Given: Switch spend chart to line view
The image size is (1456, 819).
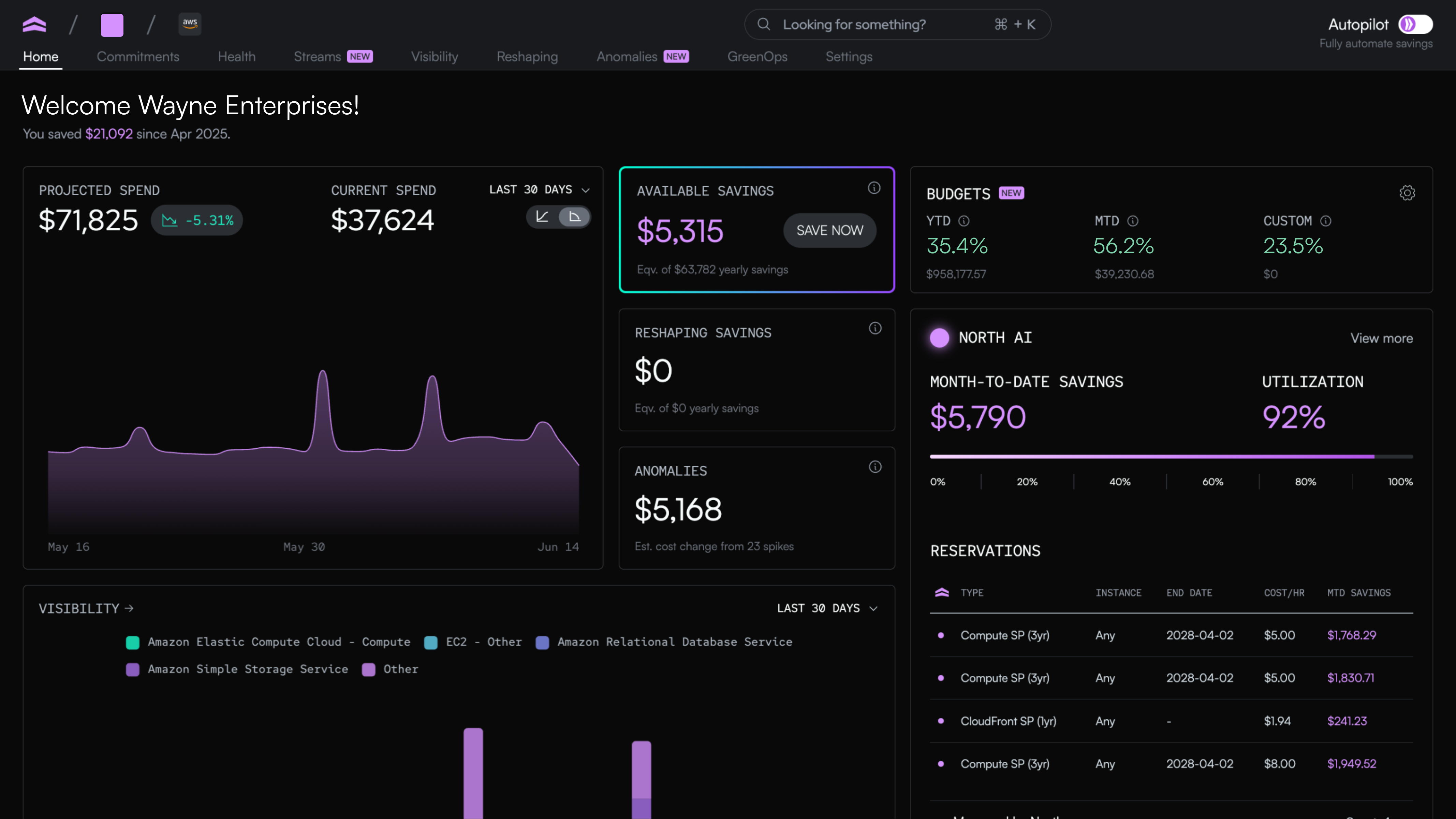Looking at the screenshot, I should [542, 217].
